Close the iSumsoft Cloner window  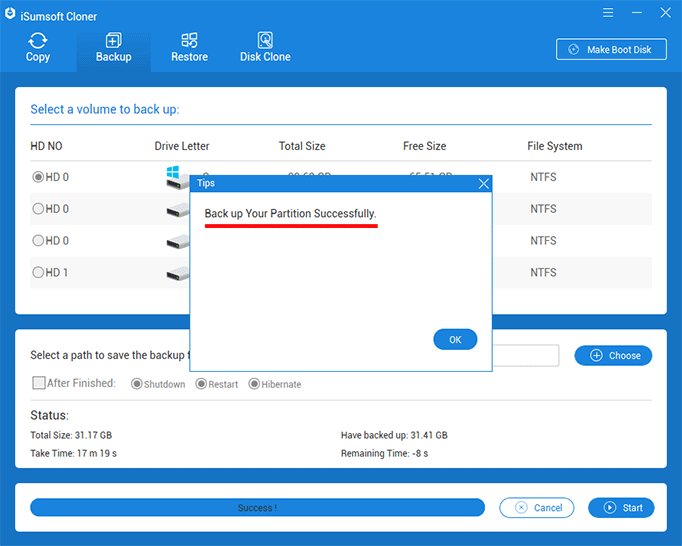click(x=665, y=13)
